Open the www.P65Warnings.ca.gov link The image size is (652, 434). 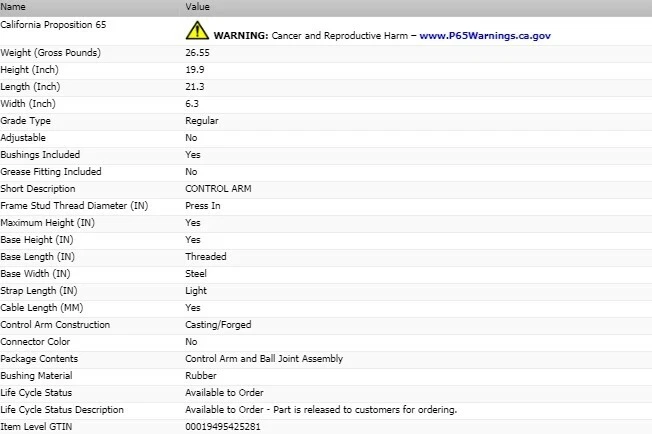point(485,36)
